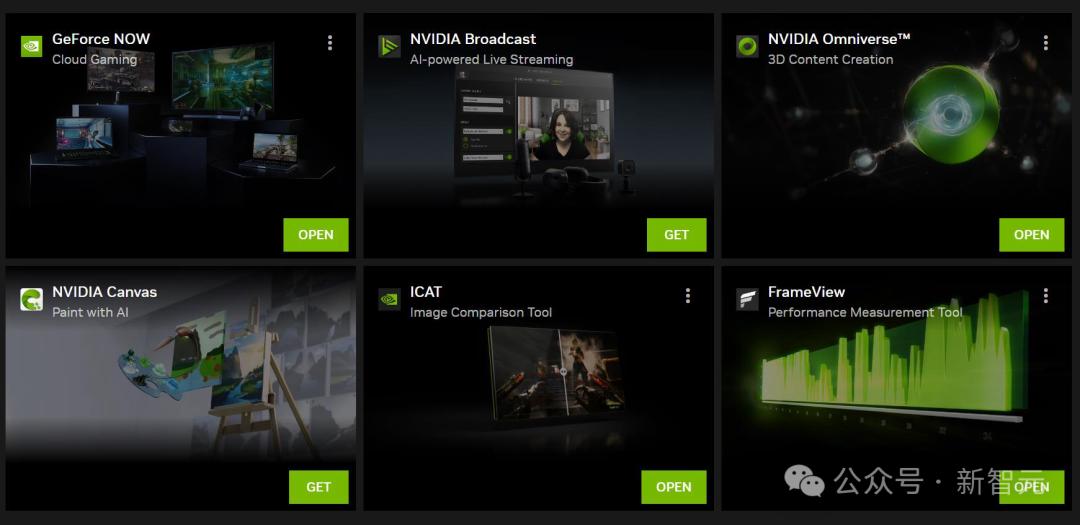The height and width of the screenshot is (525, 1080).
Task: Select the ICAT split-screen comparison image
Action: [x=556, y=373]
